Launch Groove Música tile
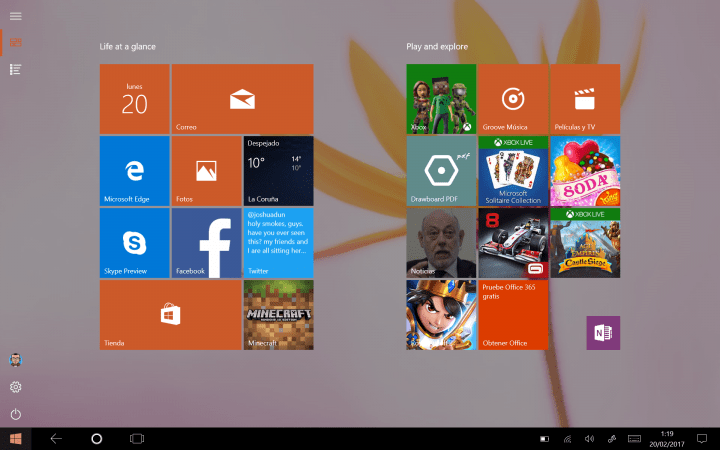This screenshot has height=450, width=720. [513, 99]
